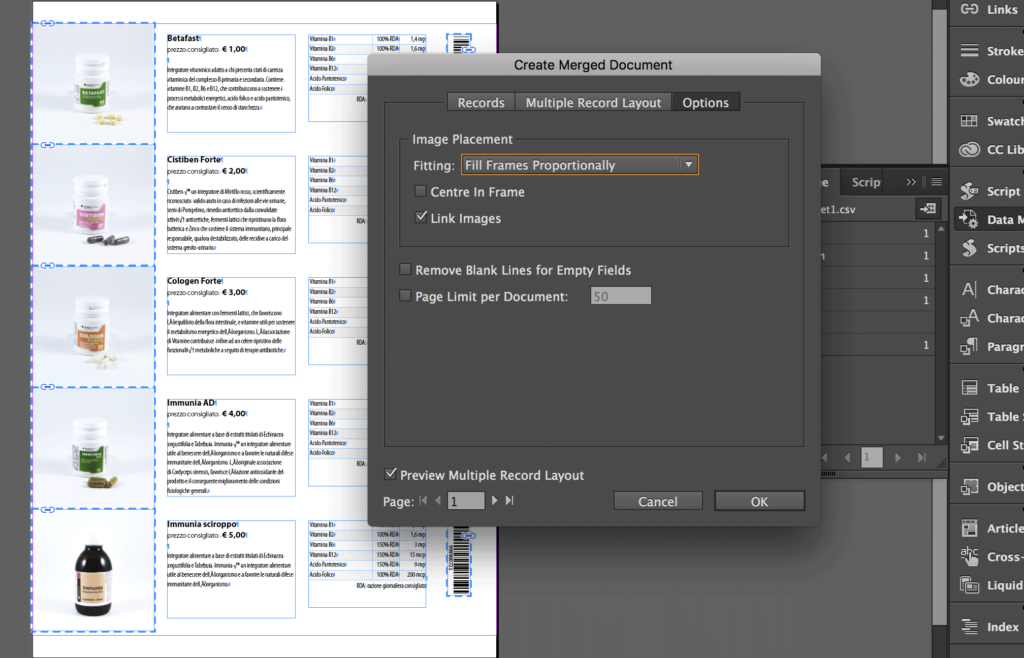
Task: Open the Data Merge panel flyout menu
Action: click(936, 182)
